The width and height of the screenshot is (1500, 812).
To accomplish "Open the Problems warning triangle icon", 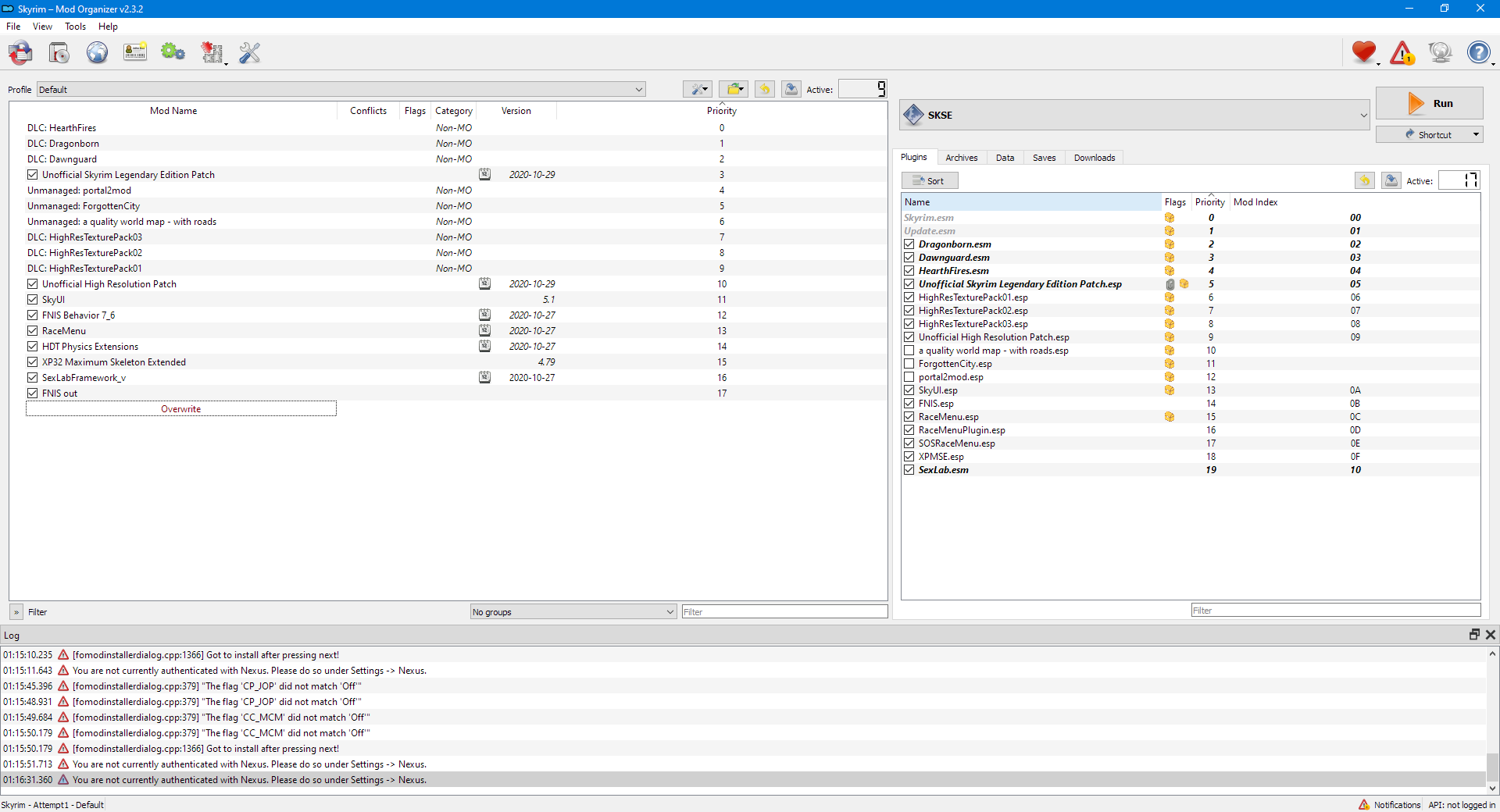I will click(x=1402, y=52).
